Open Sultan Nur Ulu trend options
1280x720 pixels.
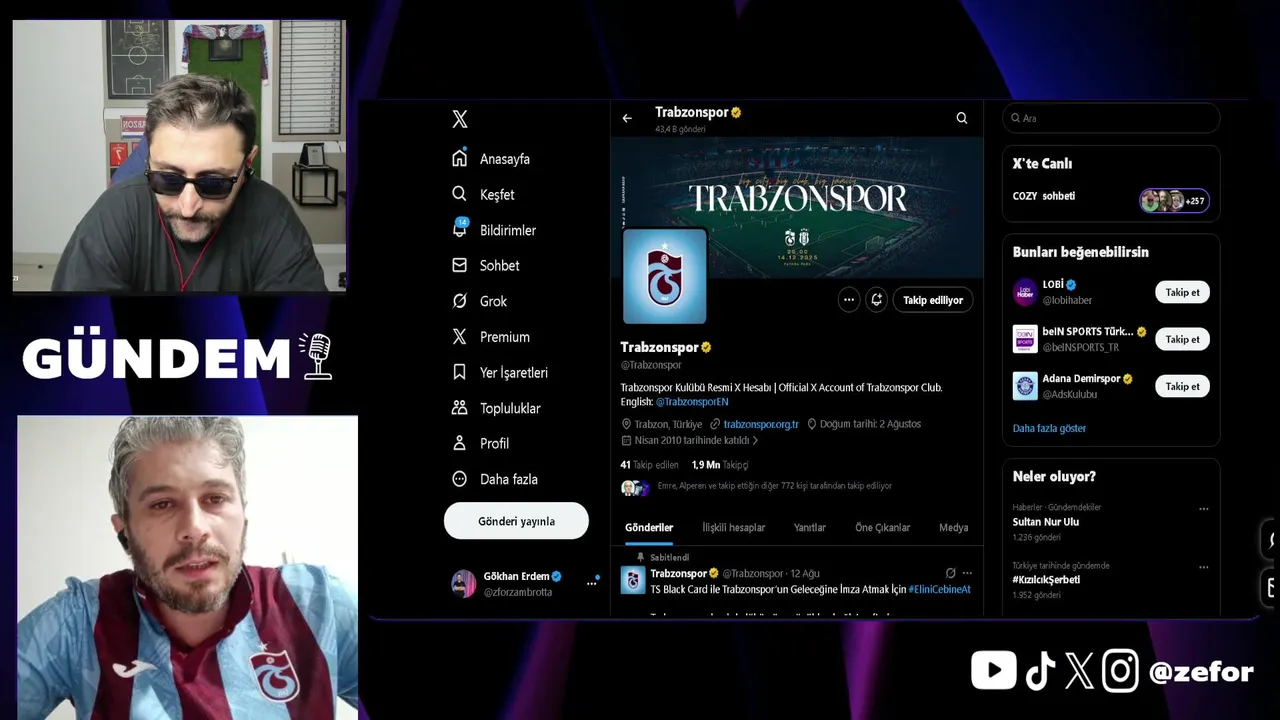pyautogui.click(x=1203, y=509)
